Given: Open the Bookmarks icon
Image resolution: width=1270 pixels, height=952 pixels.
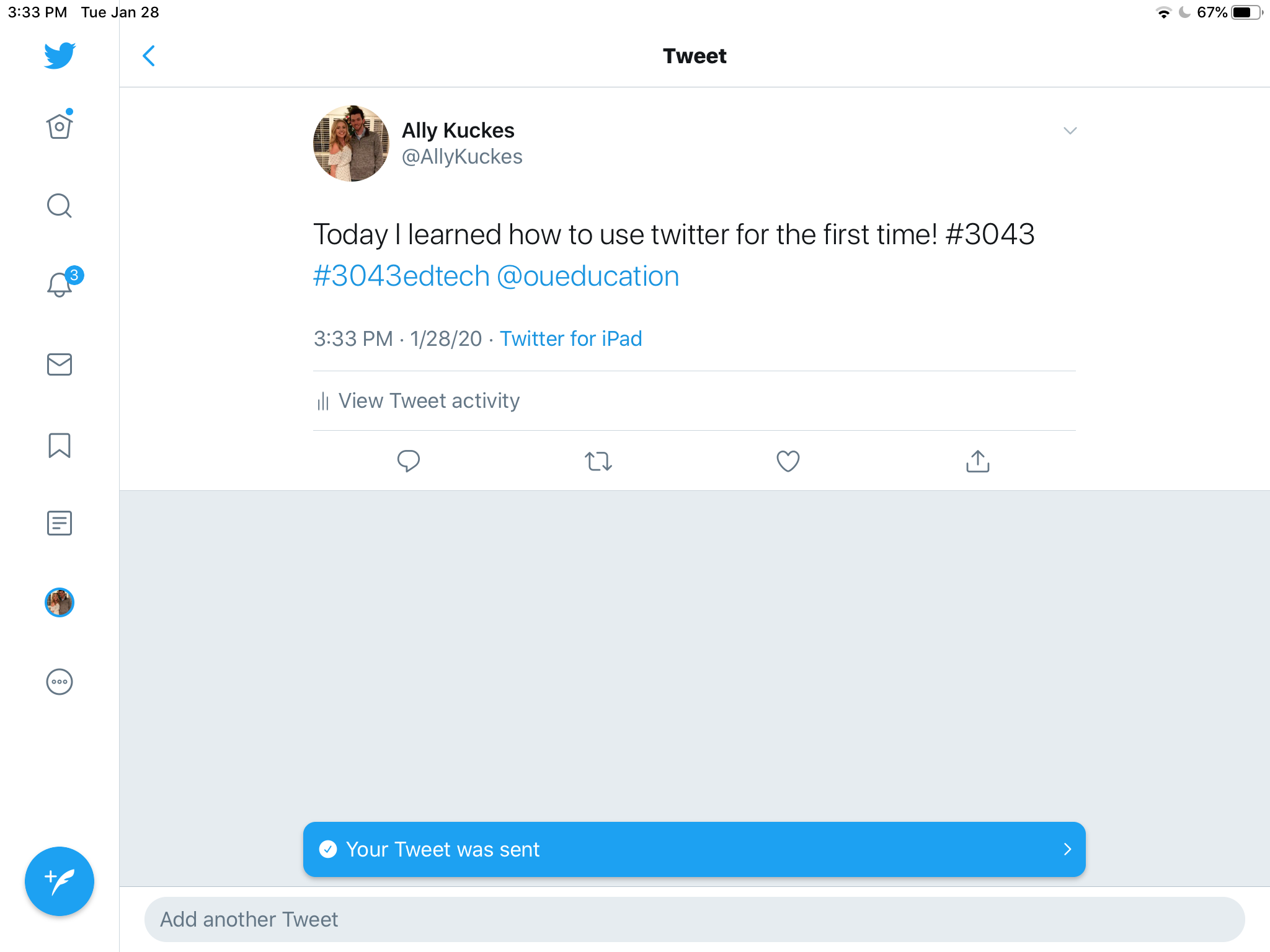Looking at the screenshot, I should [x=60, y=445].
